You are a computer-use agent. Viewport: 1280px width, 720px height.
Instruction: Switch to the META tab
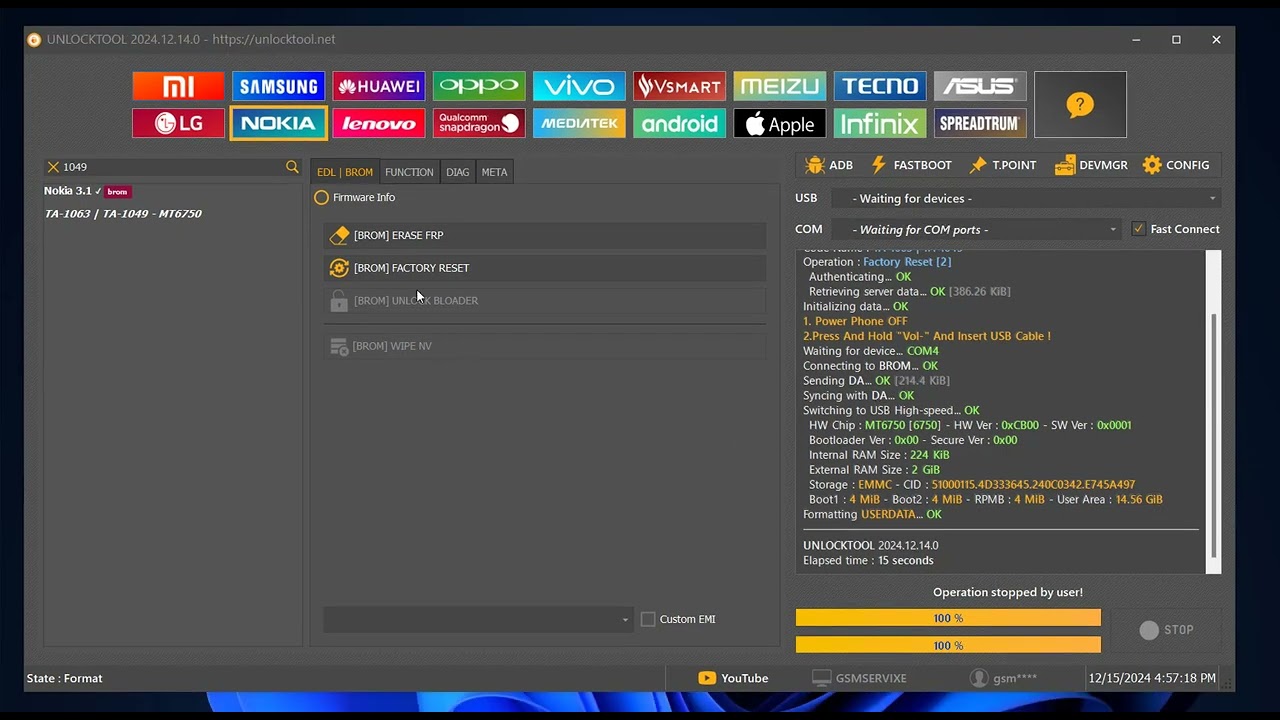point(494,172)
